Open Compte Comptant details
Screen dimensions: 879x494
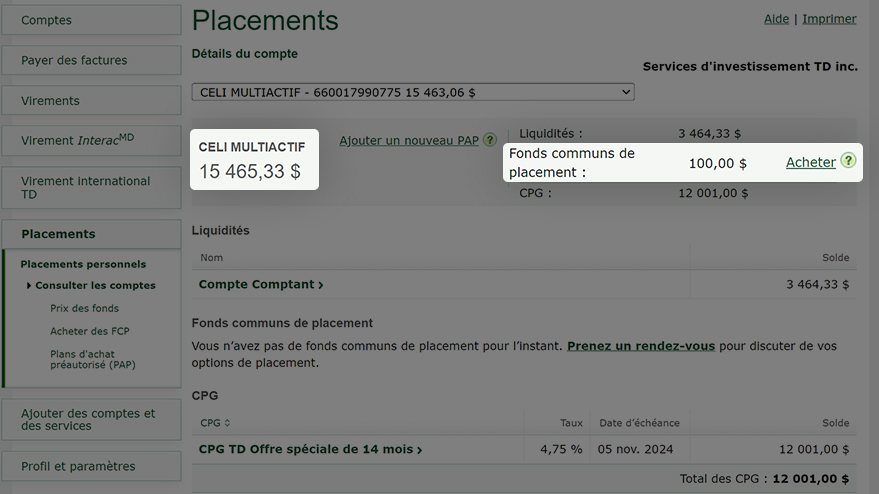tap(261, 284)
